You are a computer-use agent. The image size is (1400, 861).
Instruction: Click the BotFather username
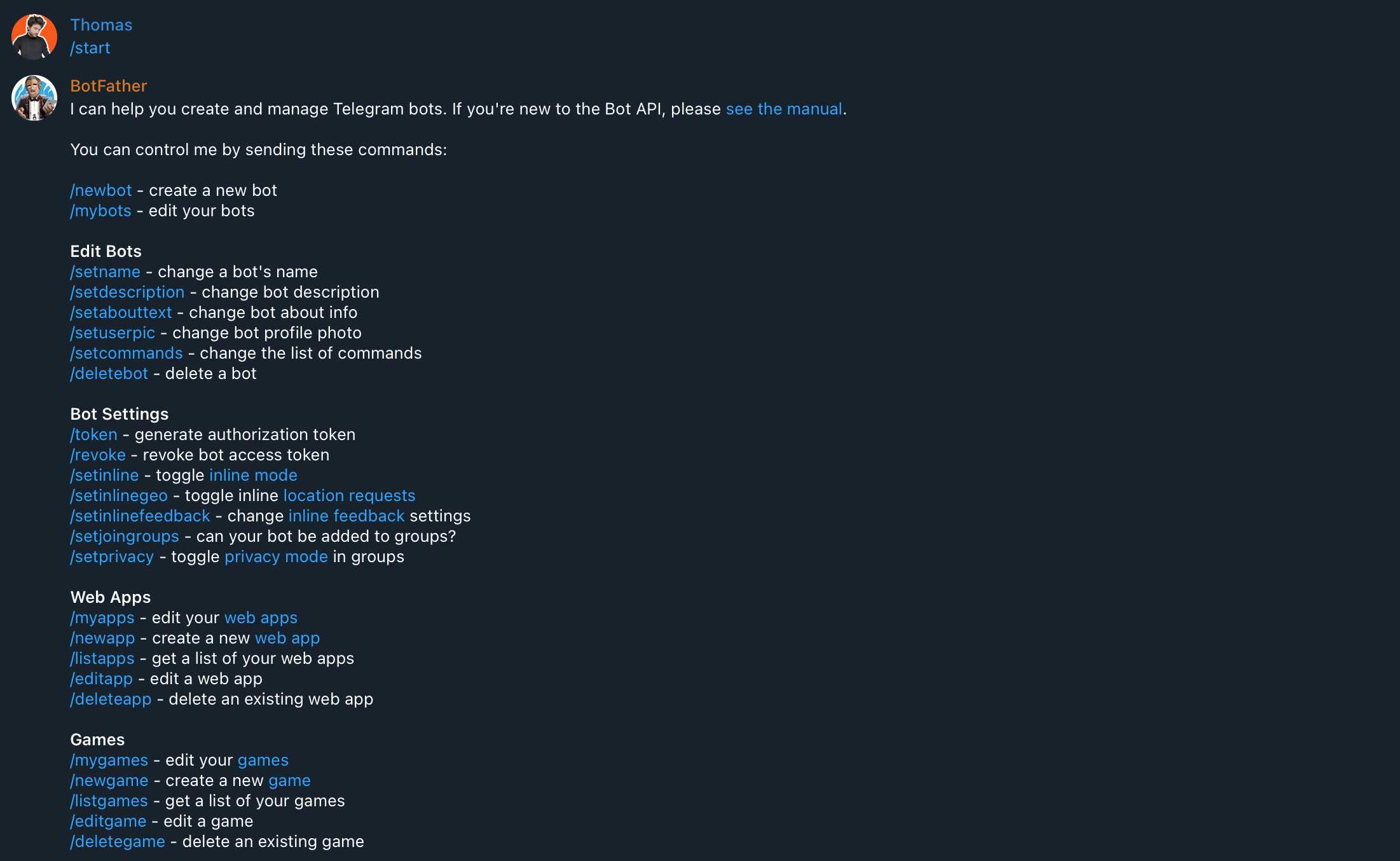pos(108,85)
